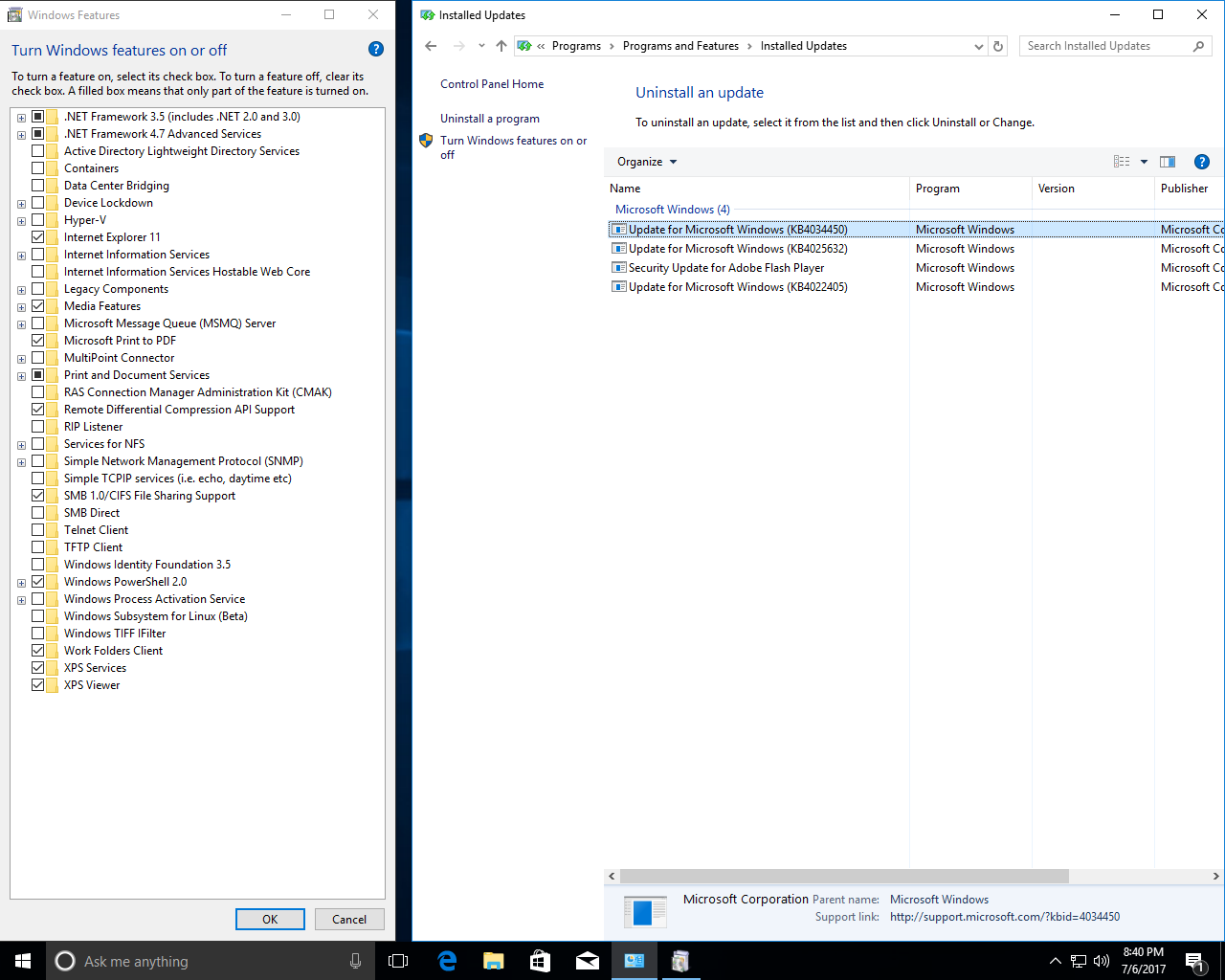This screenshot has height=980, width=1225.
Task: Expand the .NET Framework 3.5 node
Action: click(21, 118)
